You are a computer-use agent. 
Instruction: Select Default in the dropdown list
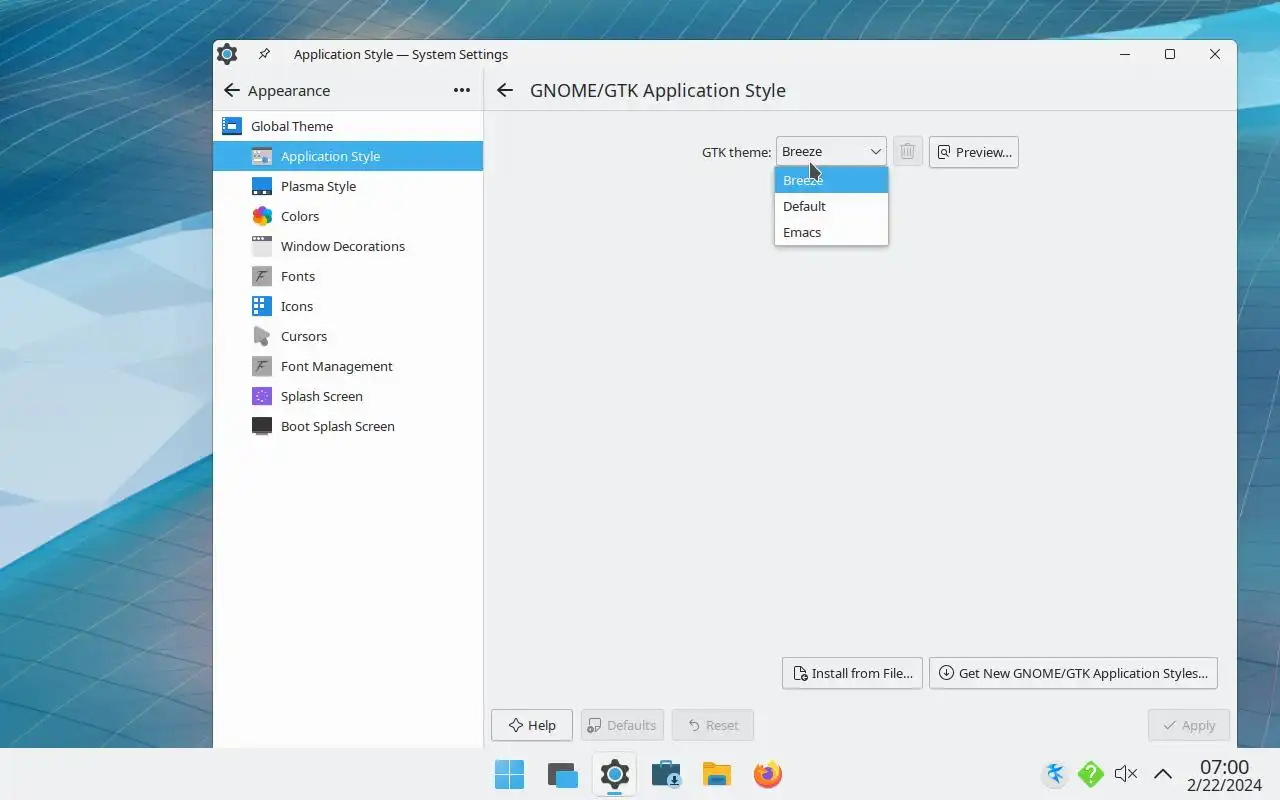point(831,206)
